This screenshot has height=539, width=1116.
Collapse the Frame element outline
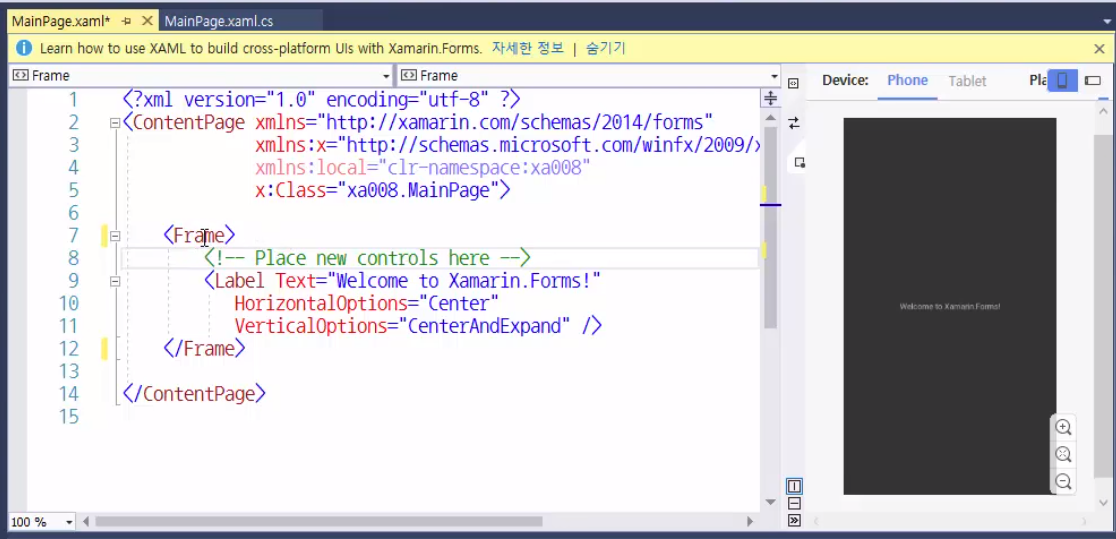[115, 236]
